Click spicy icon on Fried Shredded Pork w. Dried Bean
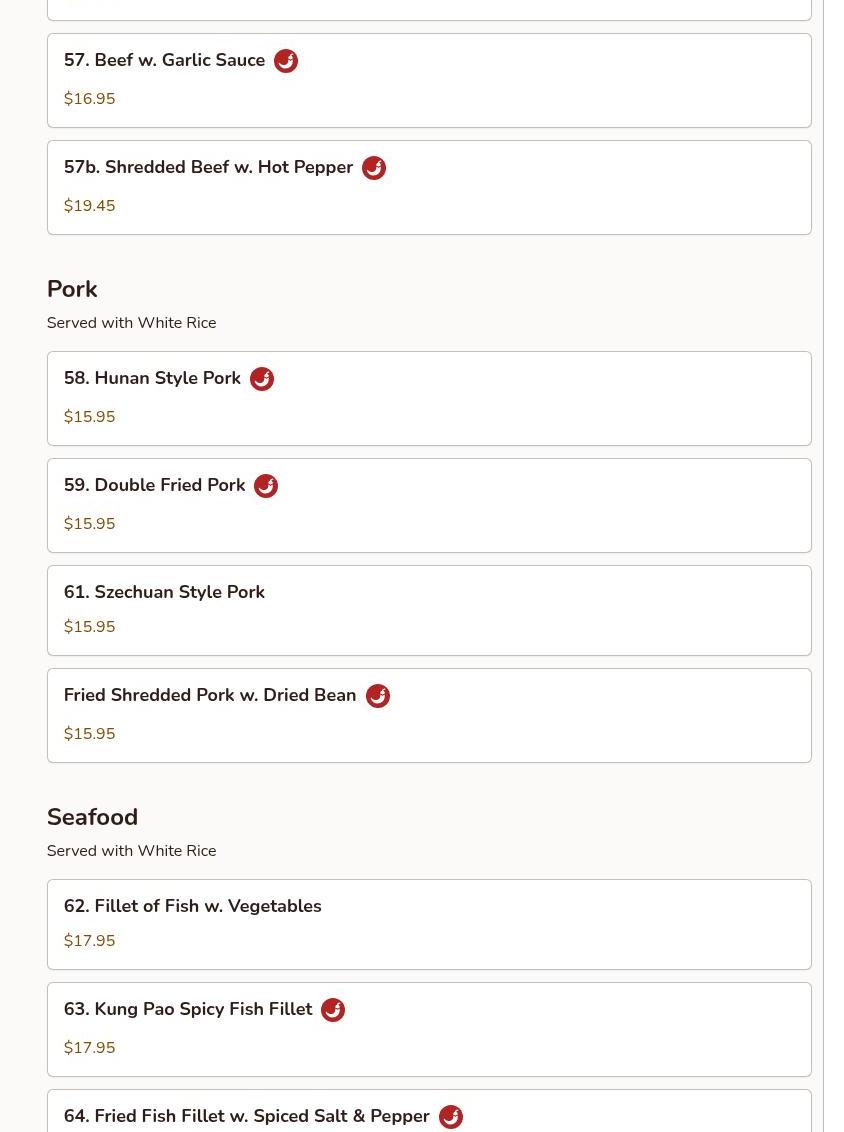The image size is (844, 1132). coord(378,696)
